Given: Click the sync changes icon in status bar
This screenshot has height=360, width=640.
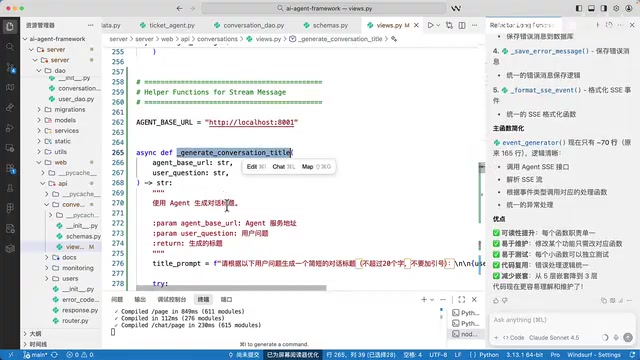Looking at the screenshot, I should (54, 355).
